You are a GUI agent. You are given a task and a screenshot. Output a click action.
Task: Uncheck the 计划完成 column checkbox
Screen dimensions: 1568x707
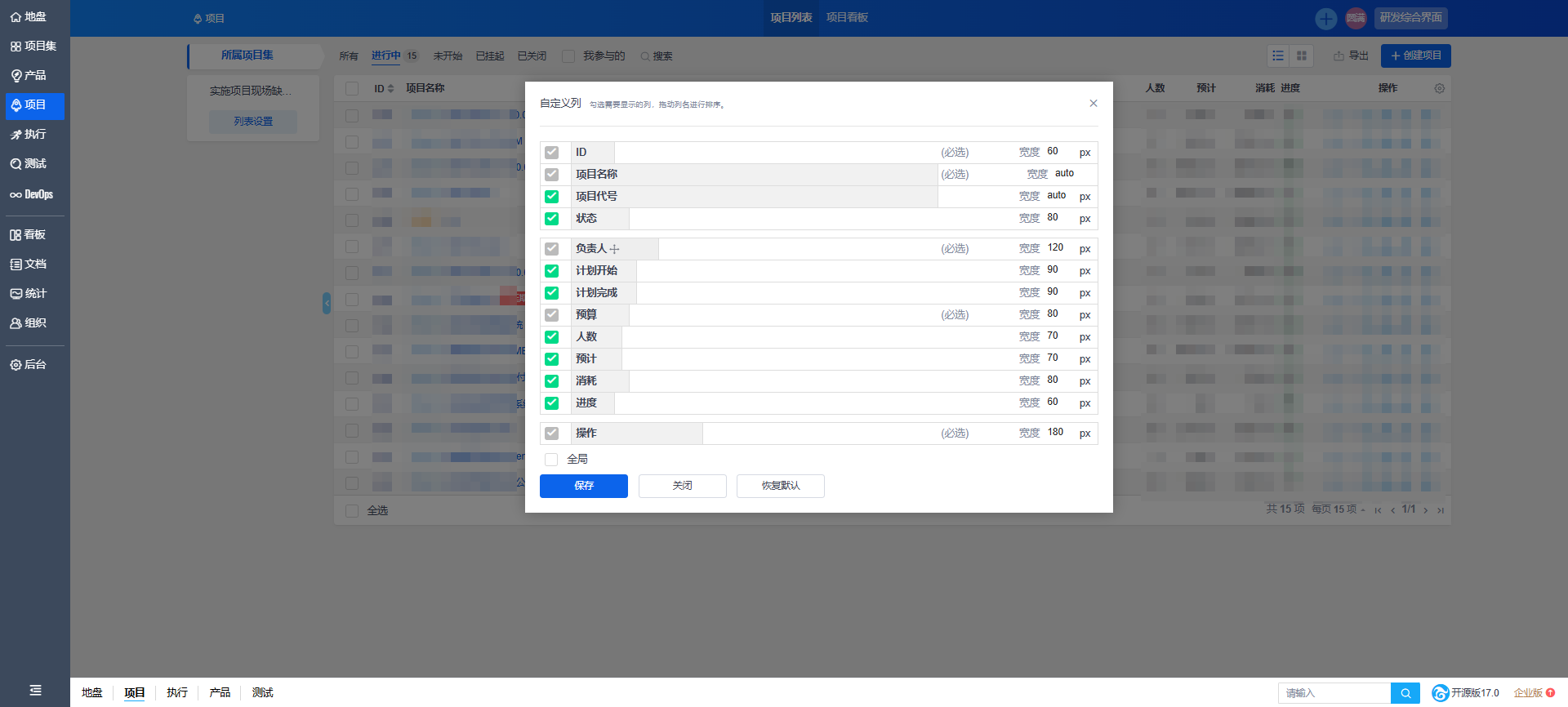pyautogui.click(x=552, y=292)
